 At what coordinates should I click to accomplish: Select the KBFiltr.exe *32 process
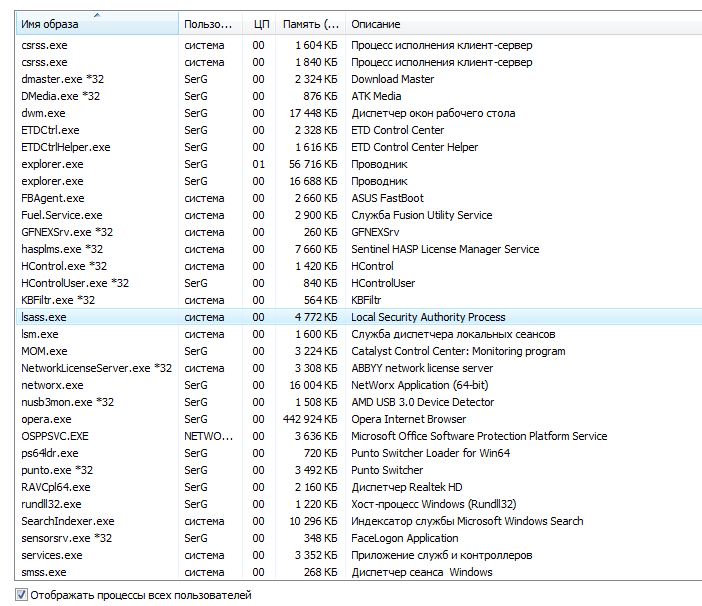coord(359,300)
